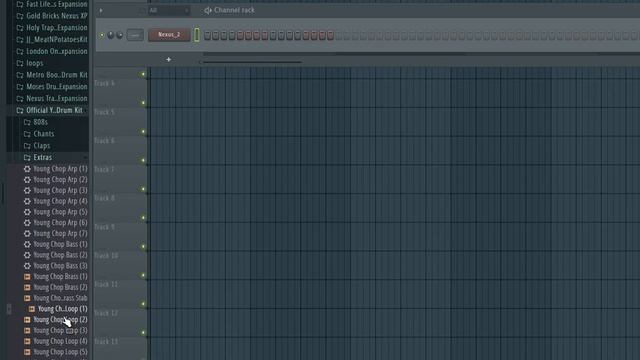The height and width of the screenshot is (360, 640).
Task: Expand Moses Dru..Expansion folder
Action: pos(52,87)
